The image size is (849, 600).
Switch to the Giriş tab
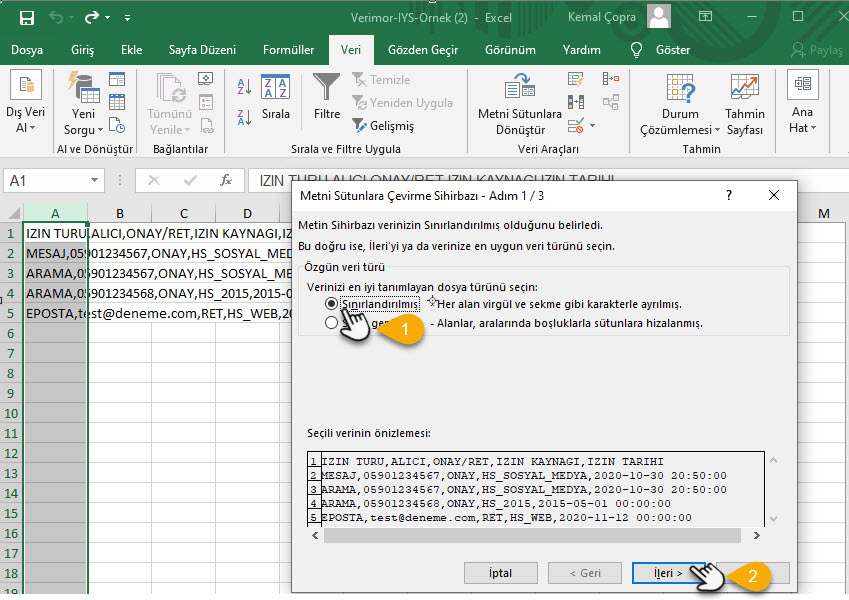tap(82, 50)
